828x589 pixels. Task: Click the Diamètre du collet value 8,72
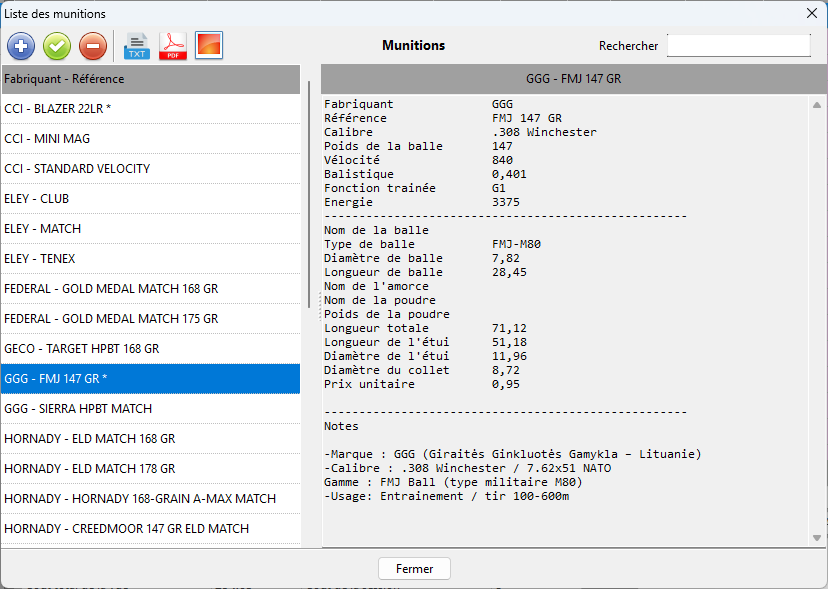click(506, 370)
